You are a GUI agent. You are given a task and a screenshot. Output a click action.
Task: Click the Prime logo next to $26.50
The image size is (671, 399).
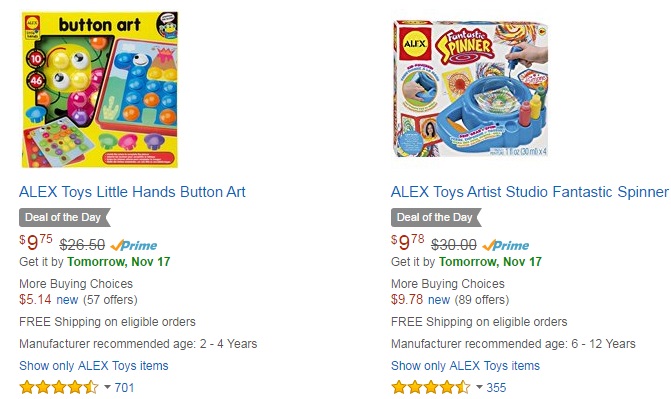134,245
